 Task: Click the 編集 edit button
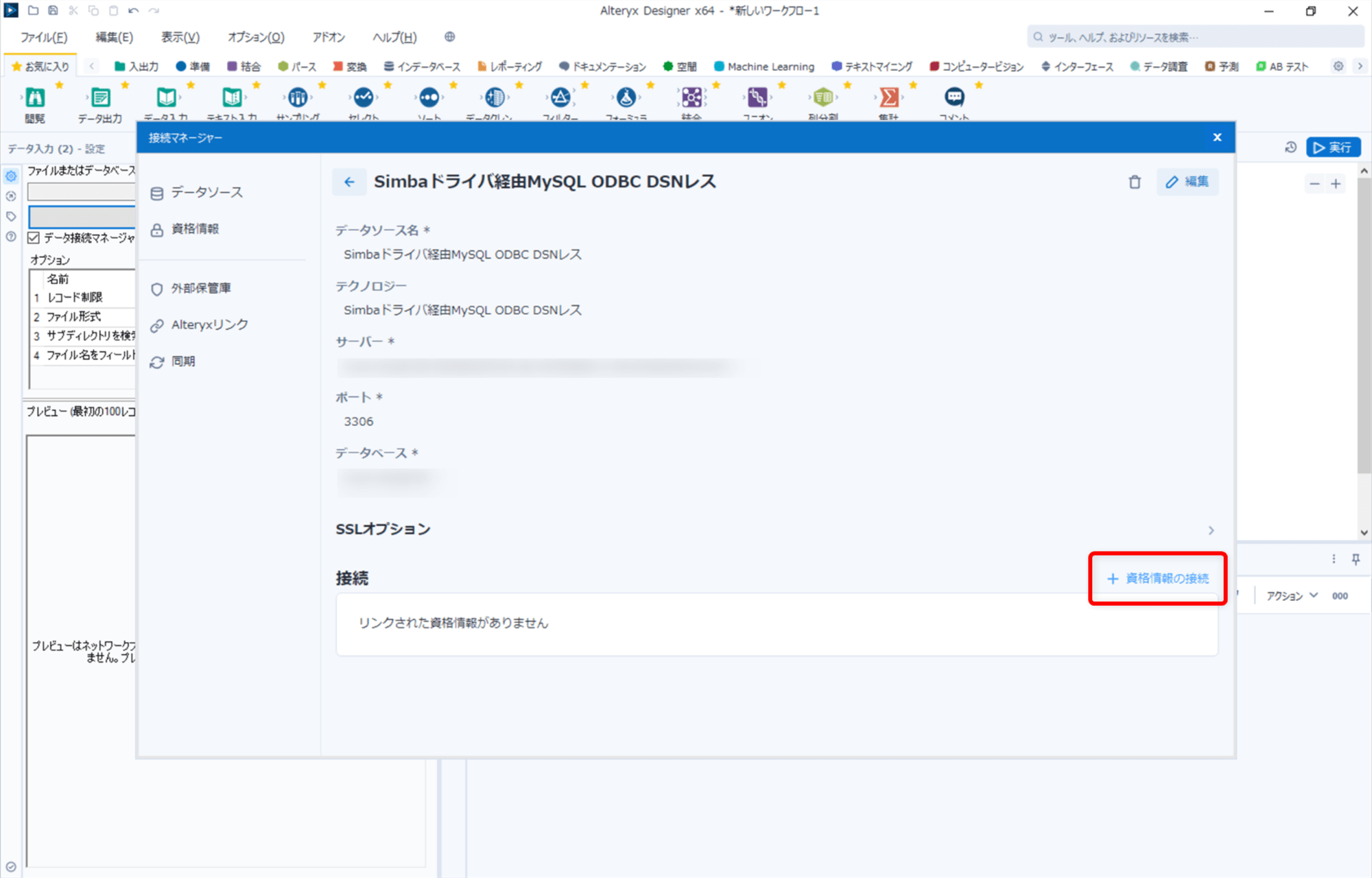(1187, 182)
